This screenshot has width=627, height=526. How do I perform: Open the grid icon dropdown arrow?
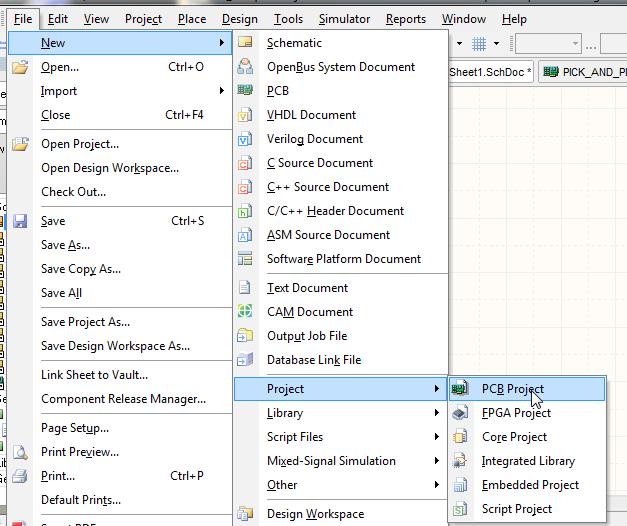(497, 43)
